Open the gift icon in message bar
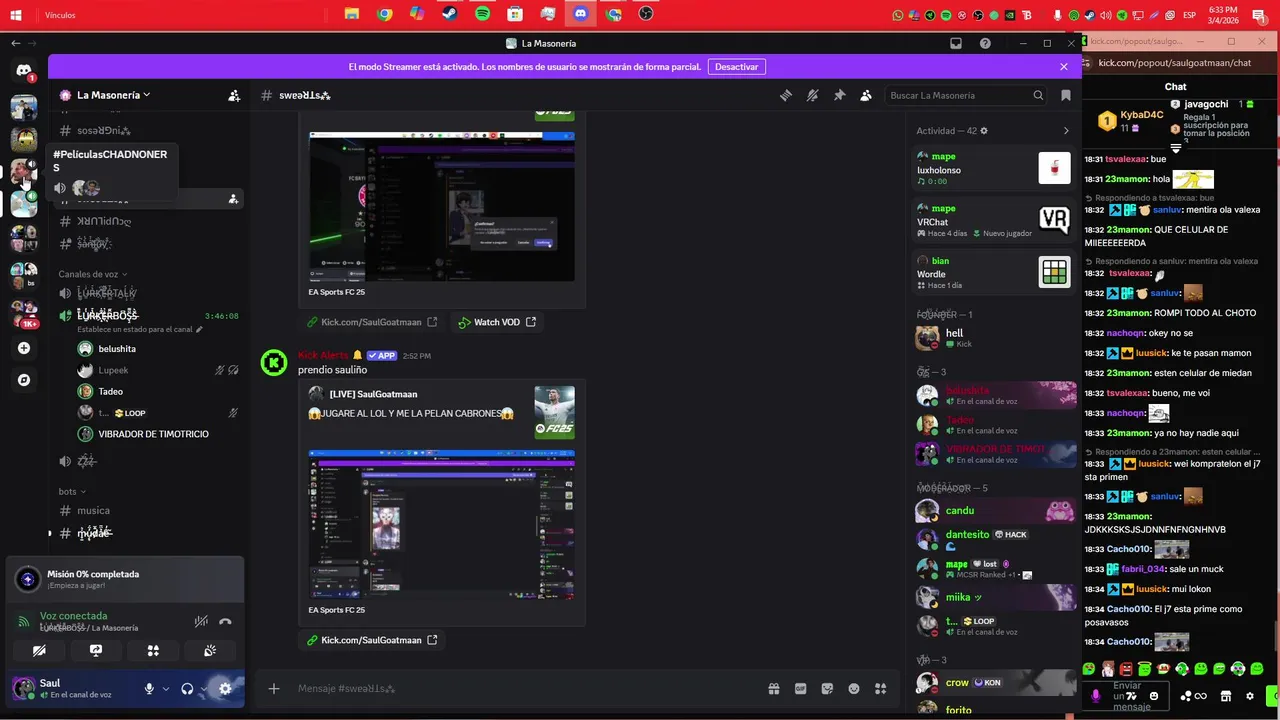Image resolution: width=1280 pixels, height=720 pixels. [774, 689]
